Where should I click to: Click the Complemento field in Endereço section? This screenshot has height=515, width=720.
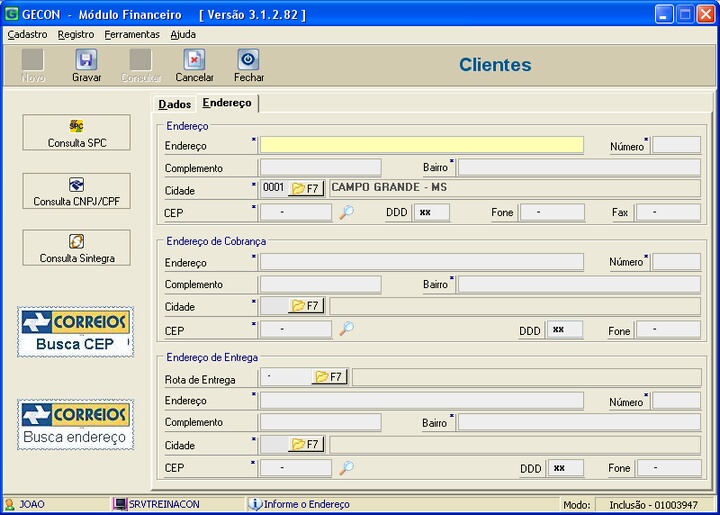pos(321,168)
